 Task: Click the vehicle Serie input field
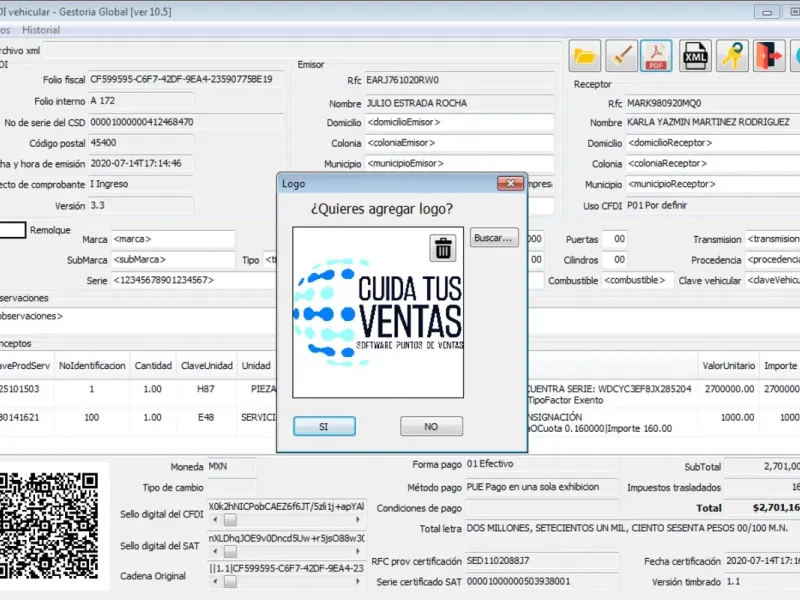coord(194,280)
